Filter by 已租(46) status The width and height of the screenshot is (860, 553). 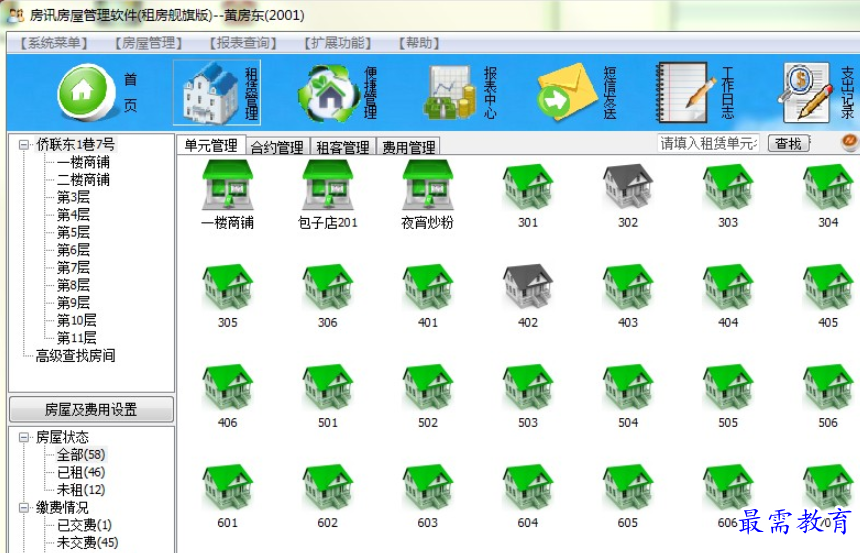tap(81, 472)
